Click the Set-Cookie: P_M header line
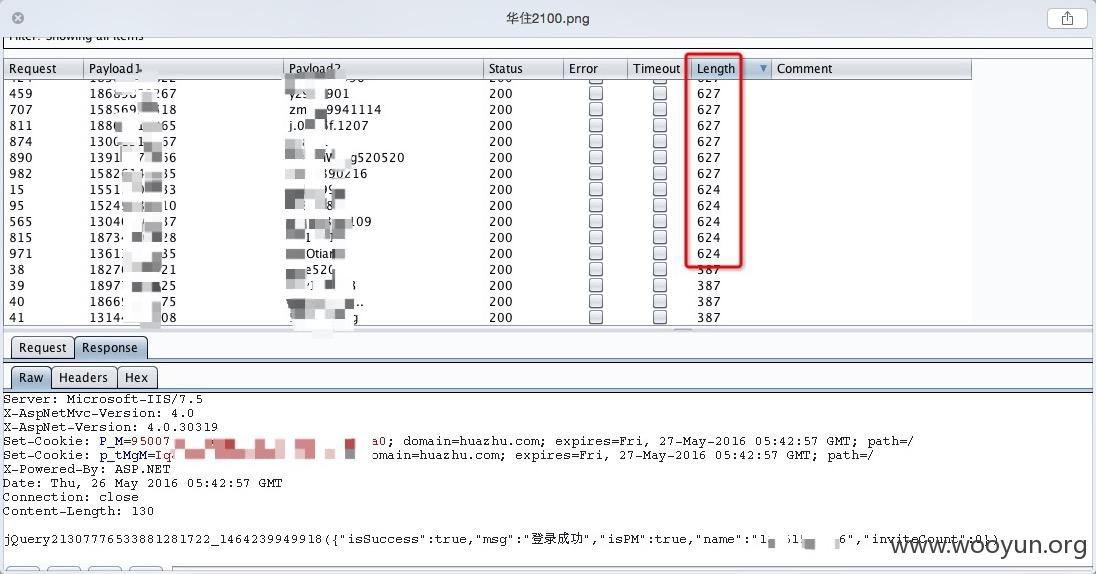This screenshot has height=574, width=1096. (458, 441)
